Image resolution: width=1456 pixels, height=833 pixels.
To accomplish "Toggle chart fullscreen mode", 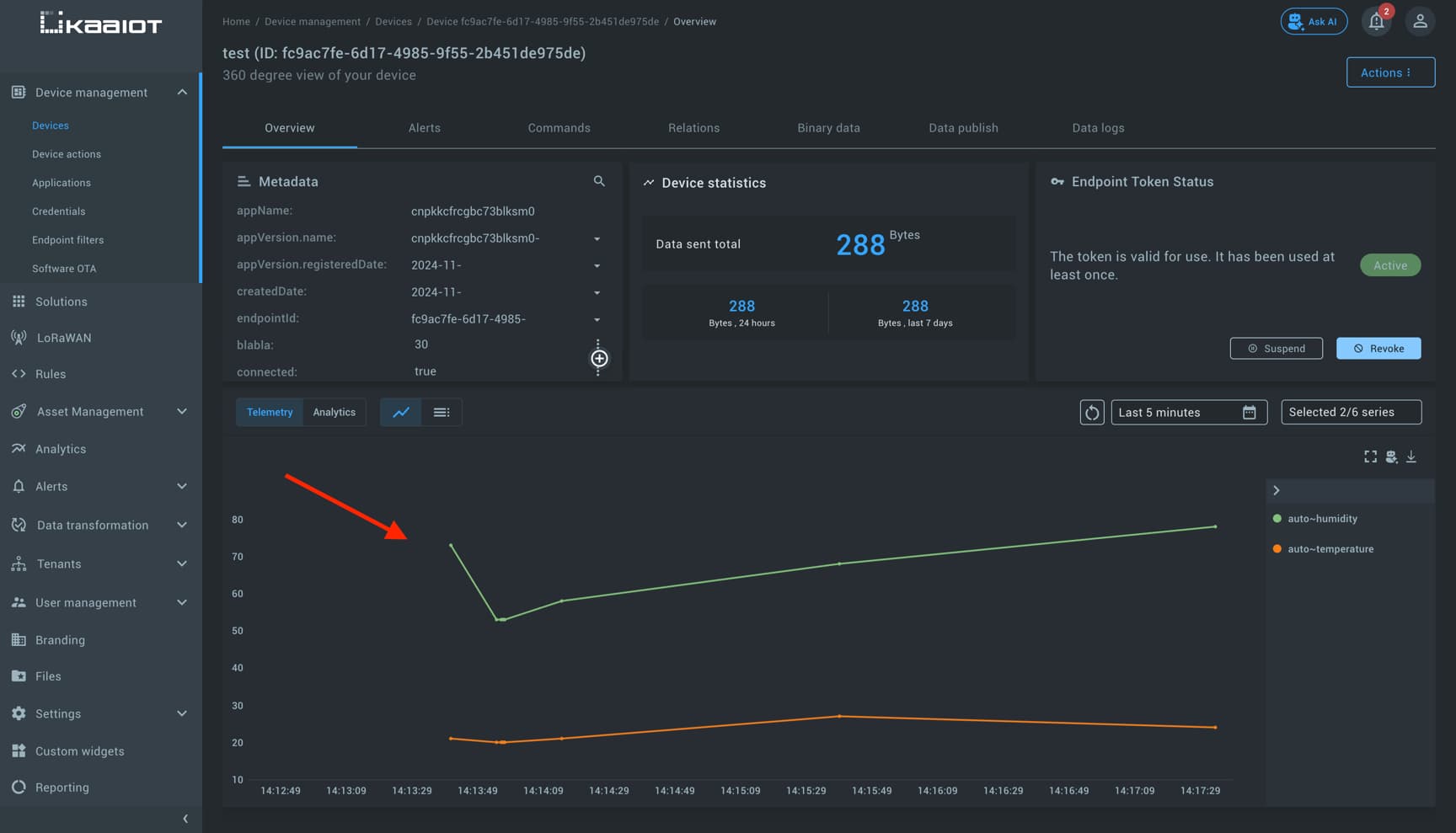I will 1371,457.
